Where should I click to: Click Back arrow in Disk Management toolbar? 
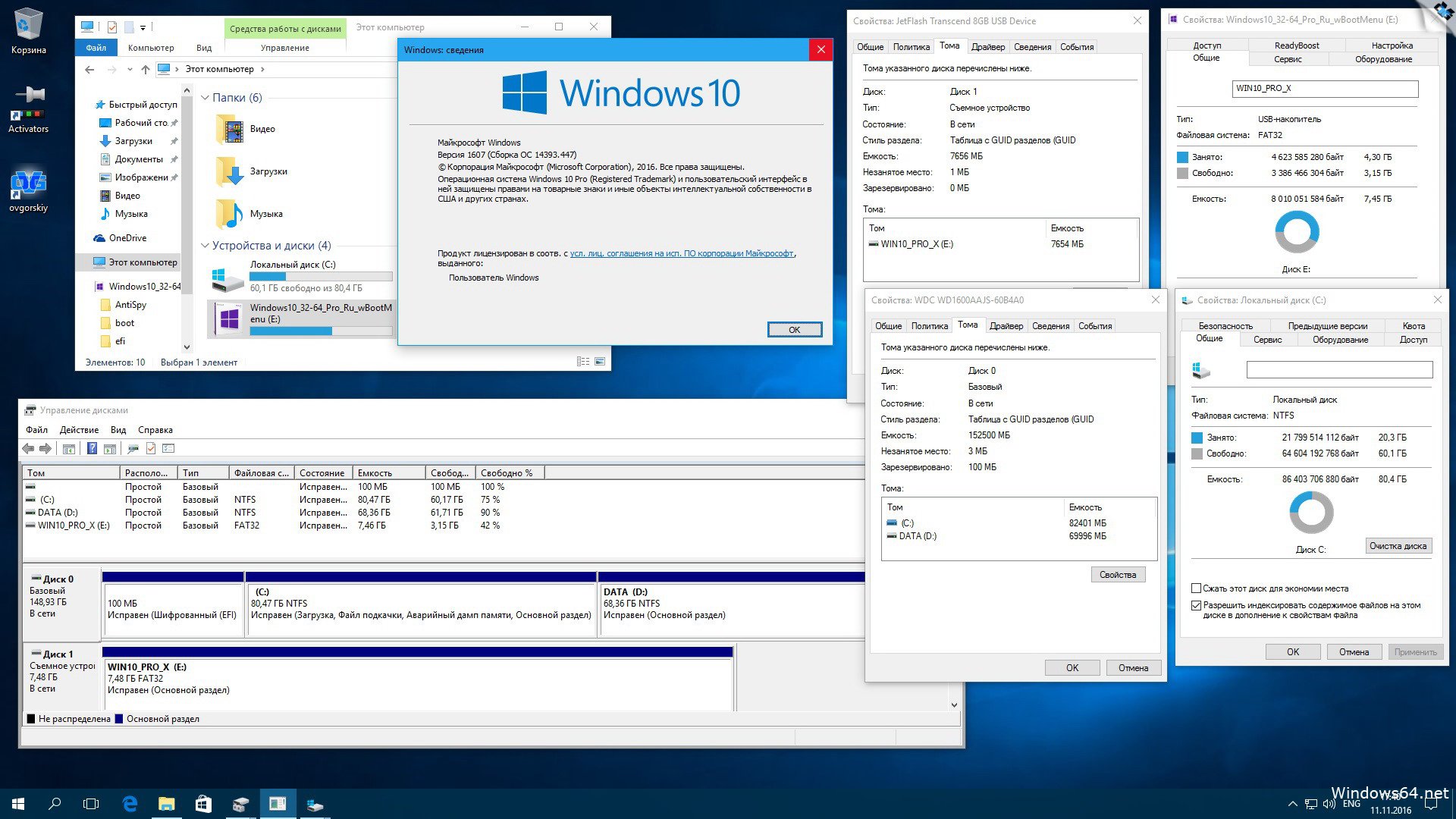click(x=28, y=449)
